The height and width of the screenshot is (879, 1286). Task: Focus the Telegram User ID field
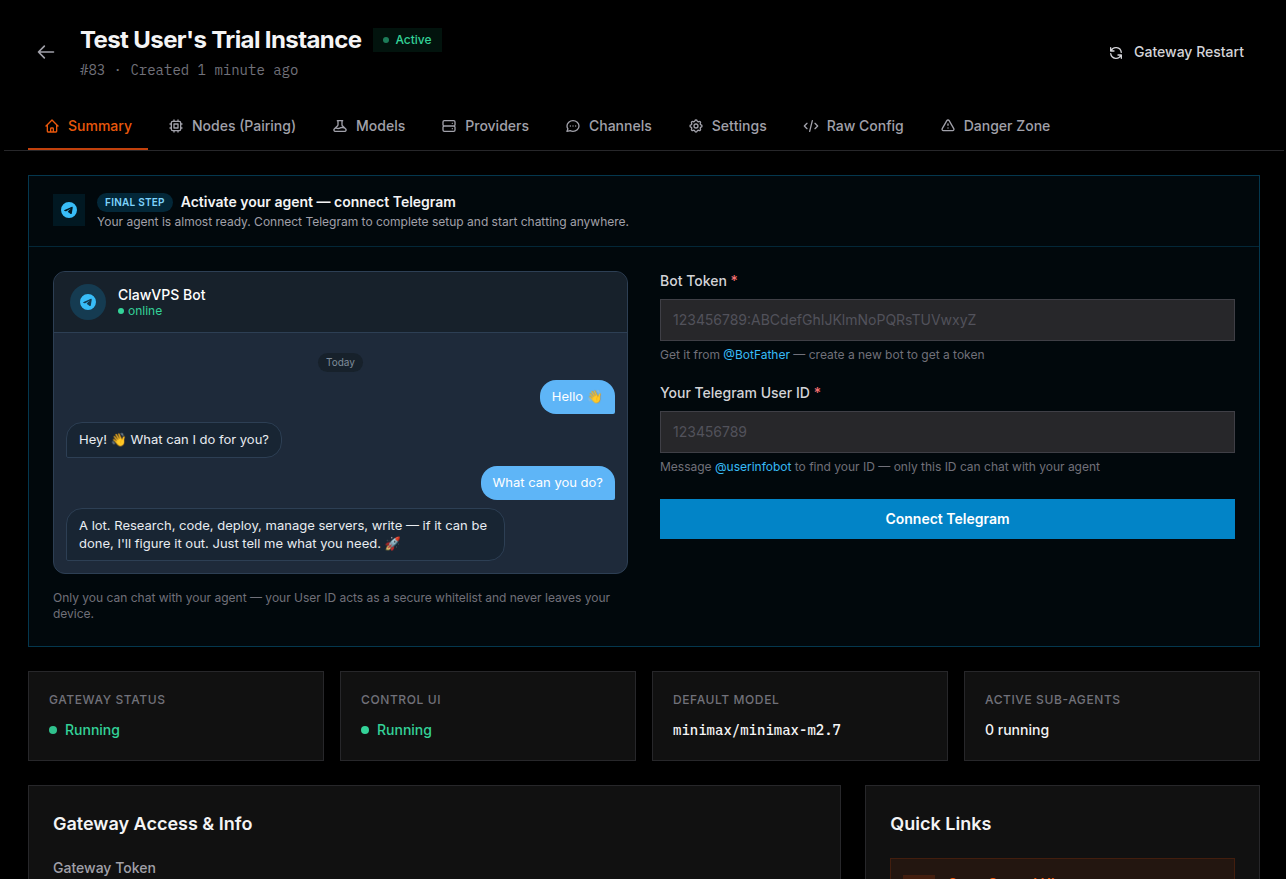point(947,432)
